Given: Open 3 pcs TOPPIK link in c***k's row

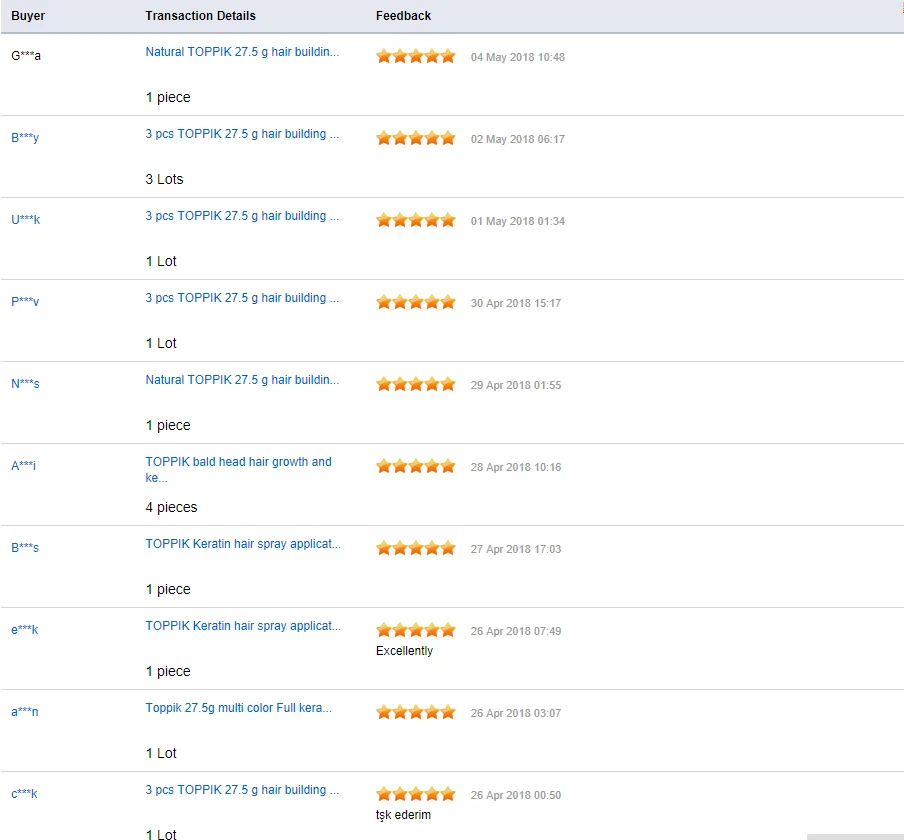Looking at the screenshot, I should tap(242, 790).
